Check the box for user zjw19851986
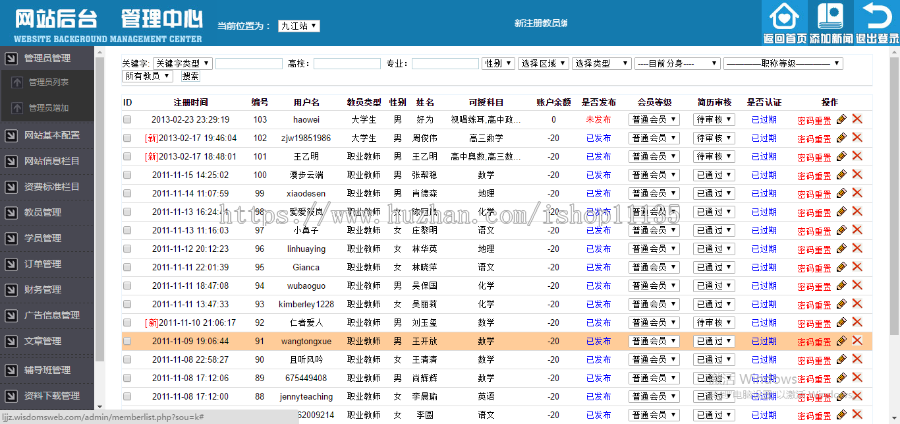The height and width of the screenshot is (424, 900). point(127,138)
